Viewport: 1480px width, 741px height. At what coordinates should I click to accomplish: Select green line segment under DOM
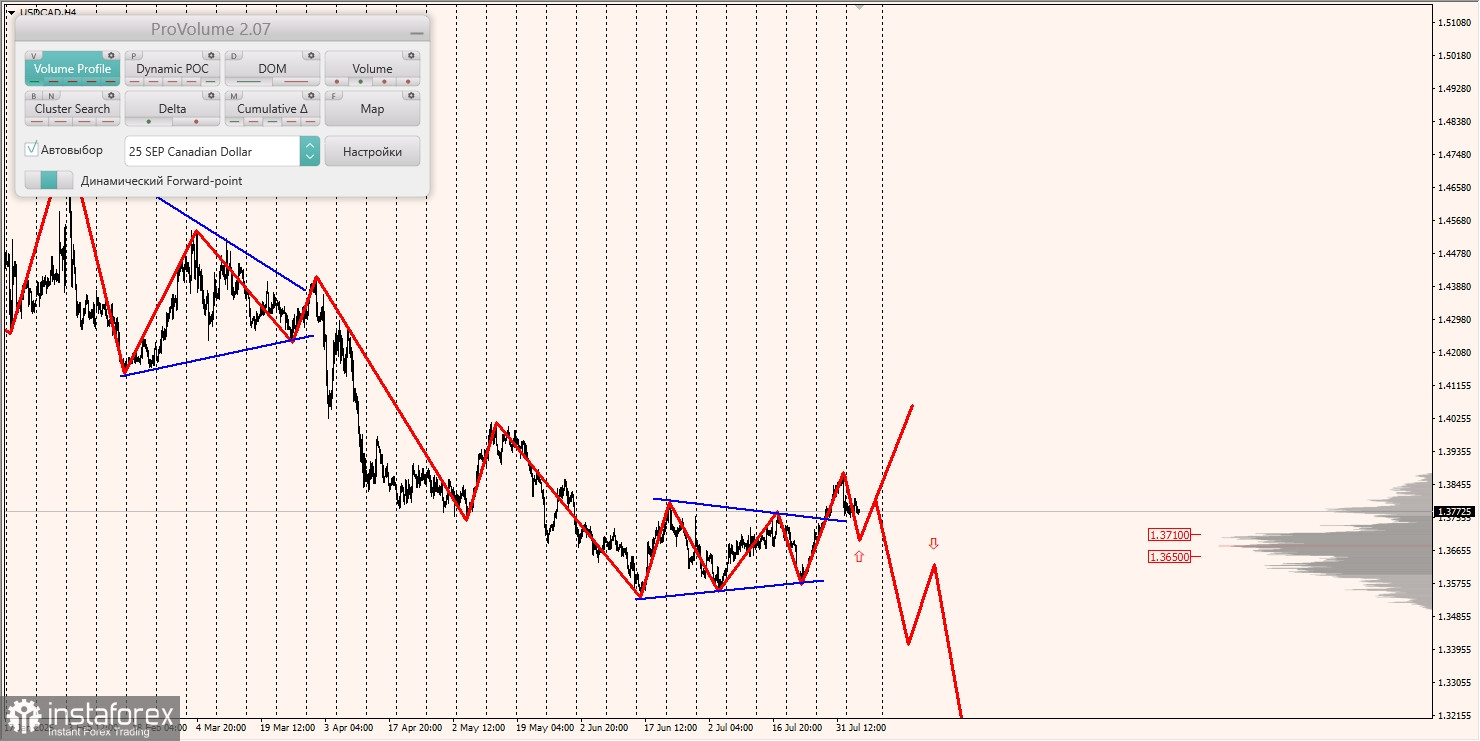249,81
